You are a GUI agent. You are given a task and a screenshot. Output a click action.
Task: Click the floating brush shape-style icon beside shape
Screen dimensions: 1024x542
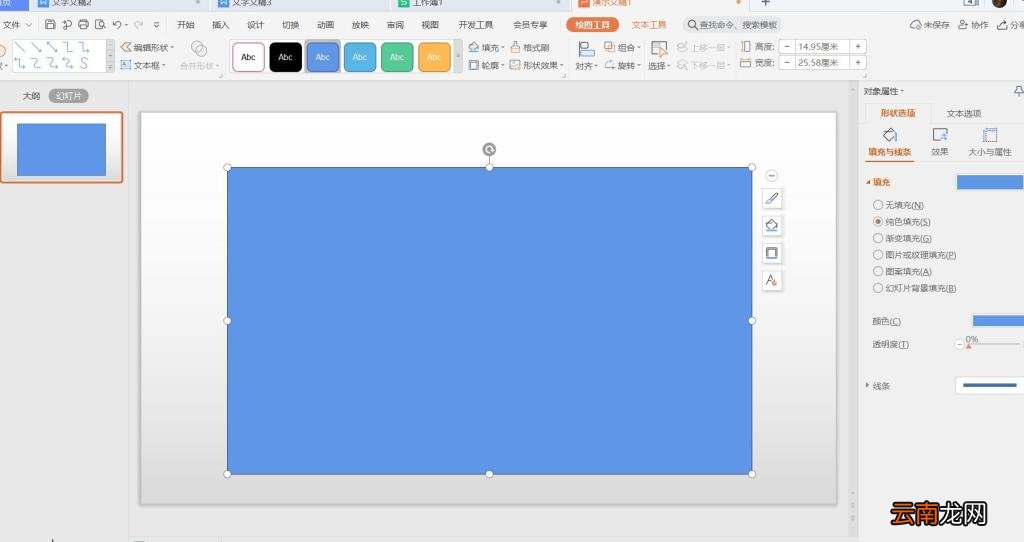771,199
